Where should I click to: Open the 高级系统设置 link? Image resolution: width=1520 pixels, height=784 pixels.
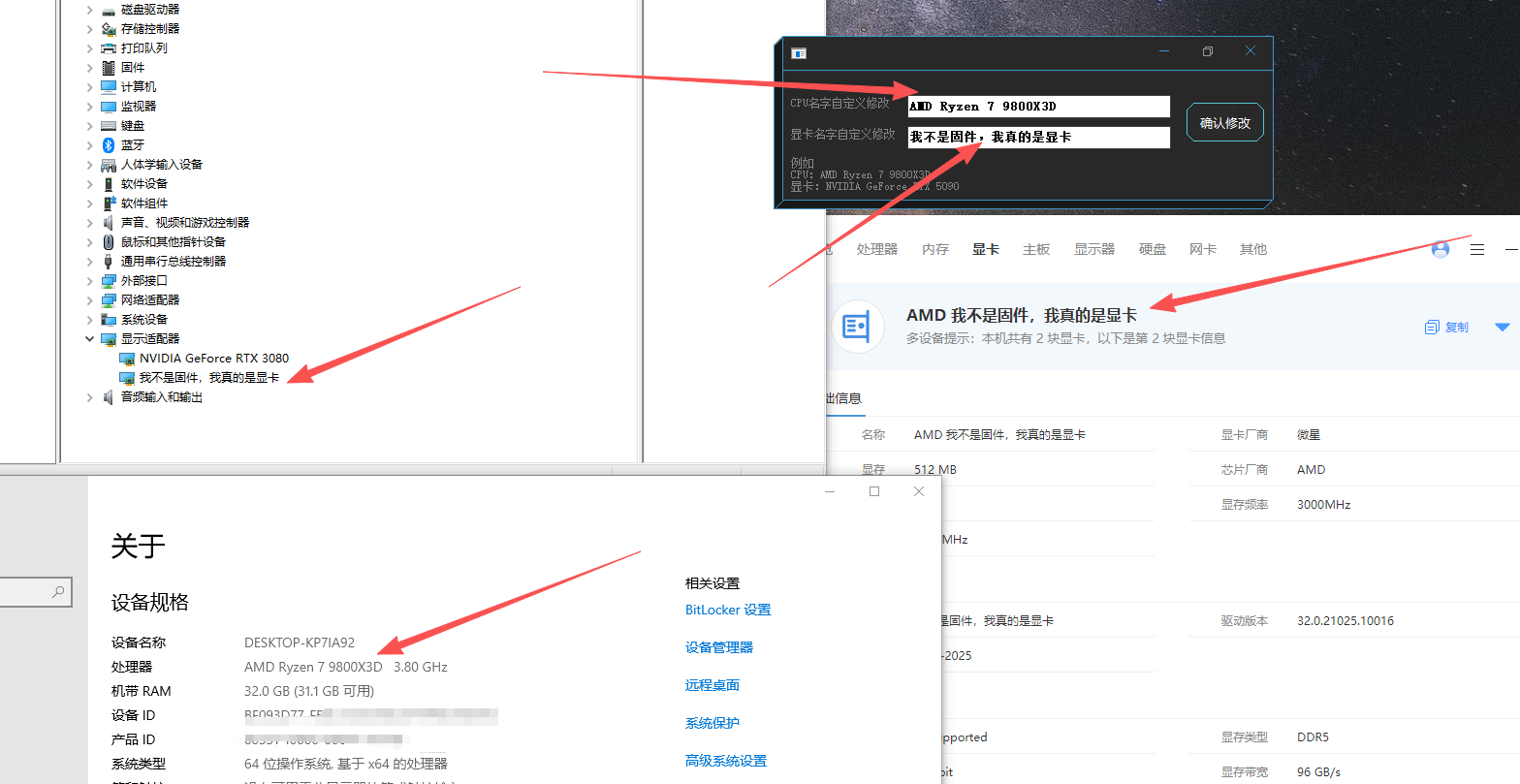pyautogui.click(x=726, y=761)
